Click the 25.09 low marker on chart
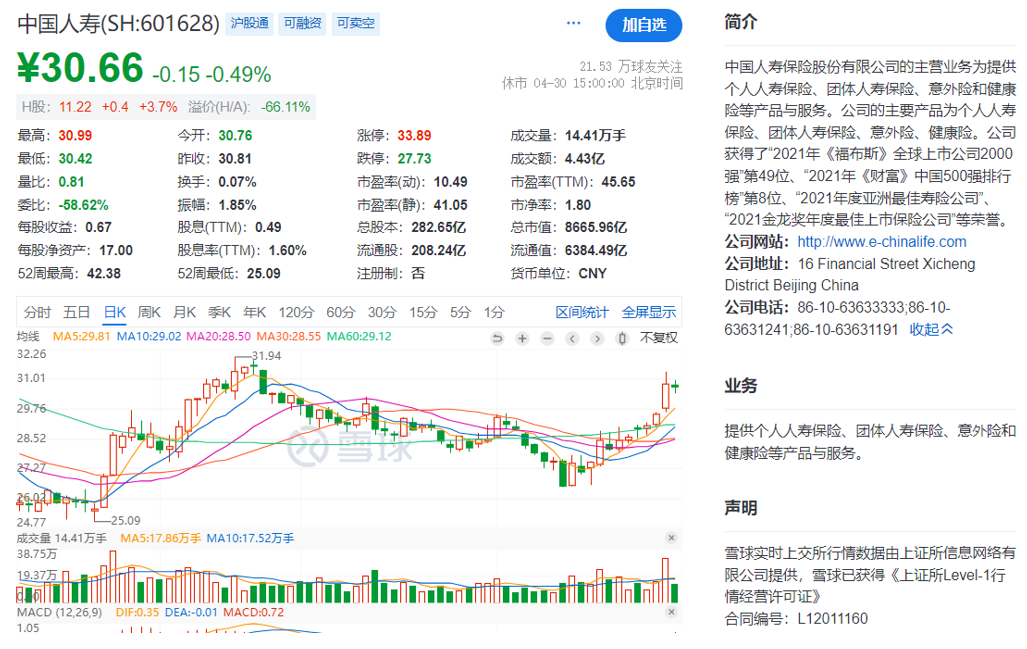The height and width of the screenshot is (649, 1027). click(126, 521)
